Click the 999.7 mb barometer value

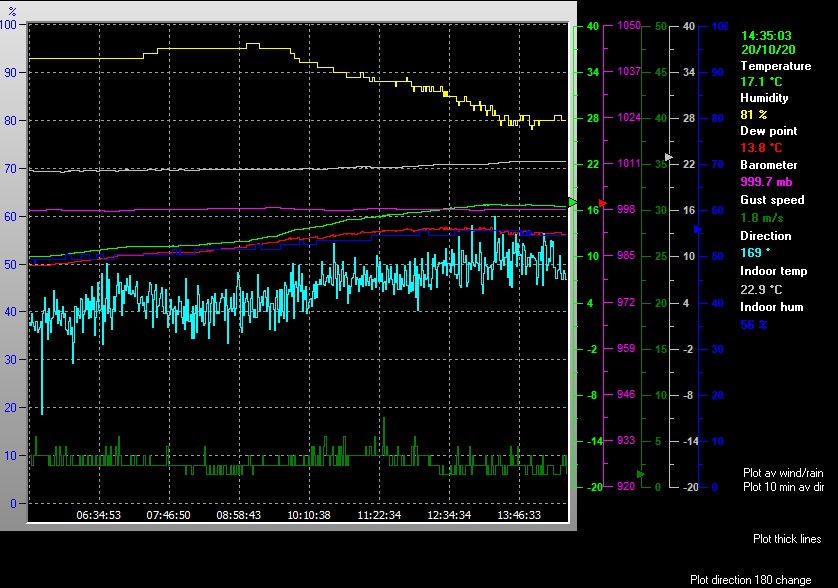click(x=766, y=182)
